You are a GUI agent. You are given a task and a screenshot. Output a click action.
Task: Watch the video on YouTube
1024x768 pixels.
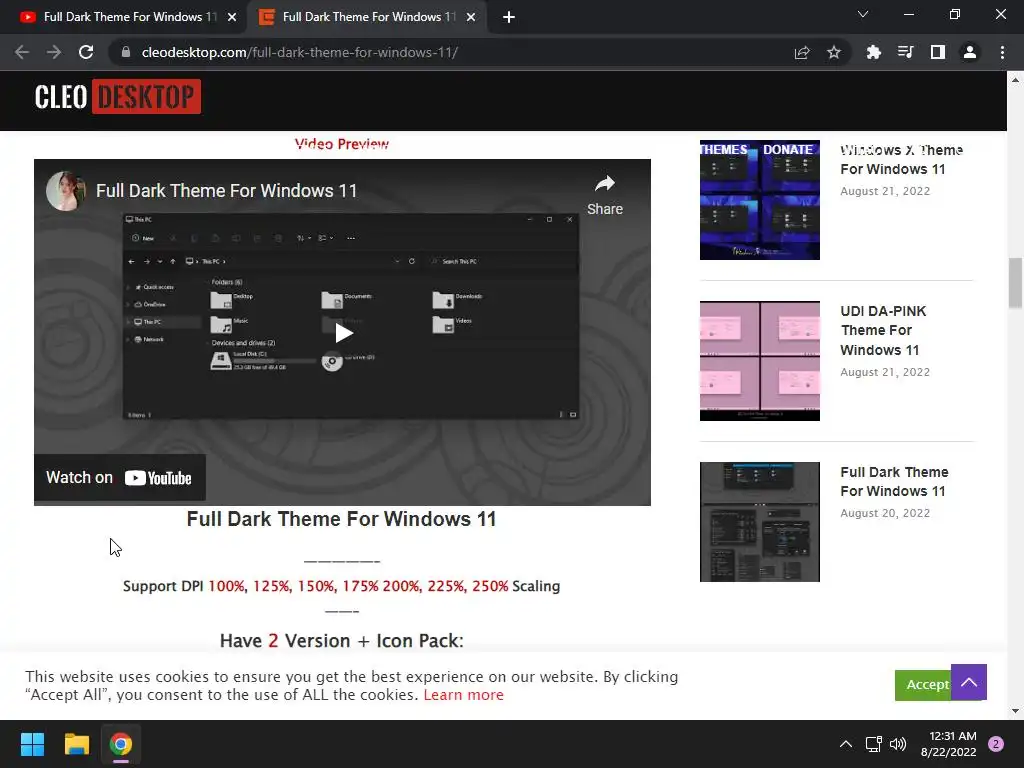click(120, 478)
